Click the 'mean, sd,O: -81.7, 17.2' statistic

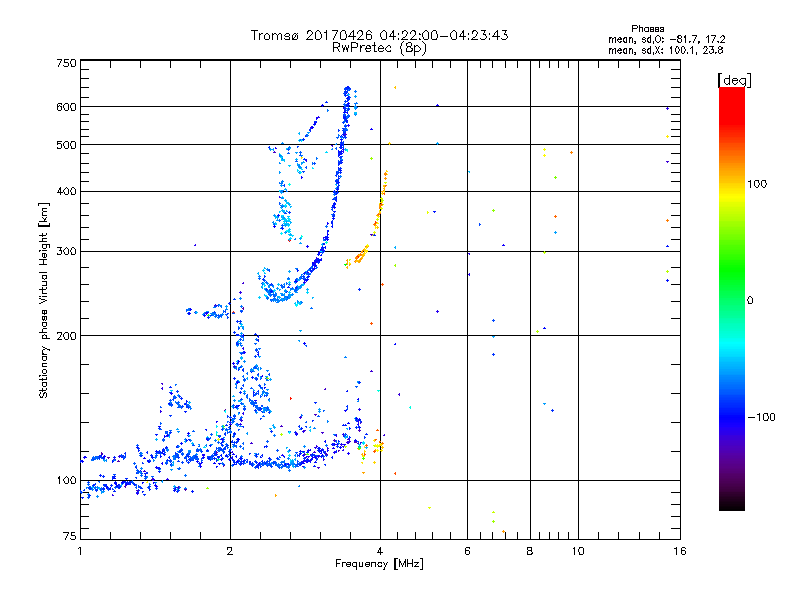pos(666,39)
